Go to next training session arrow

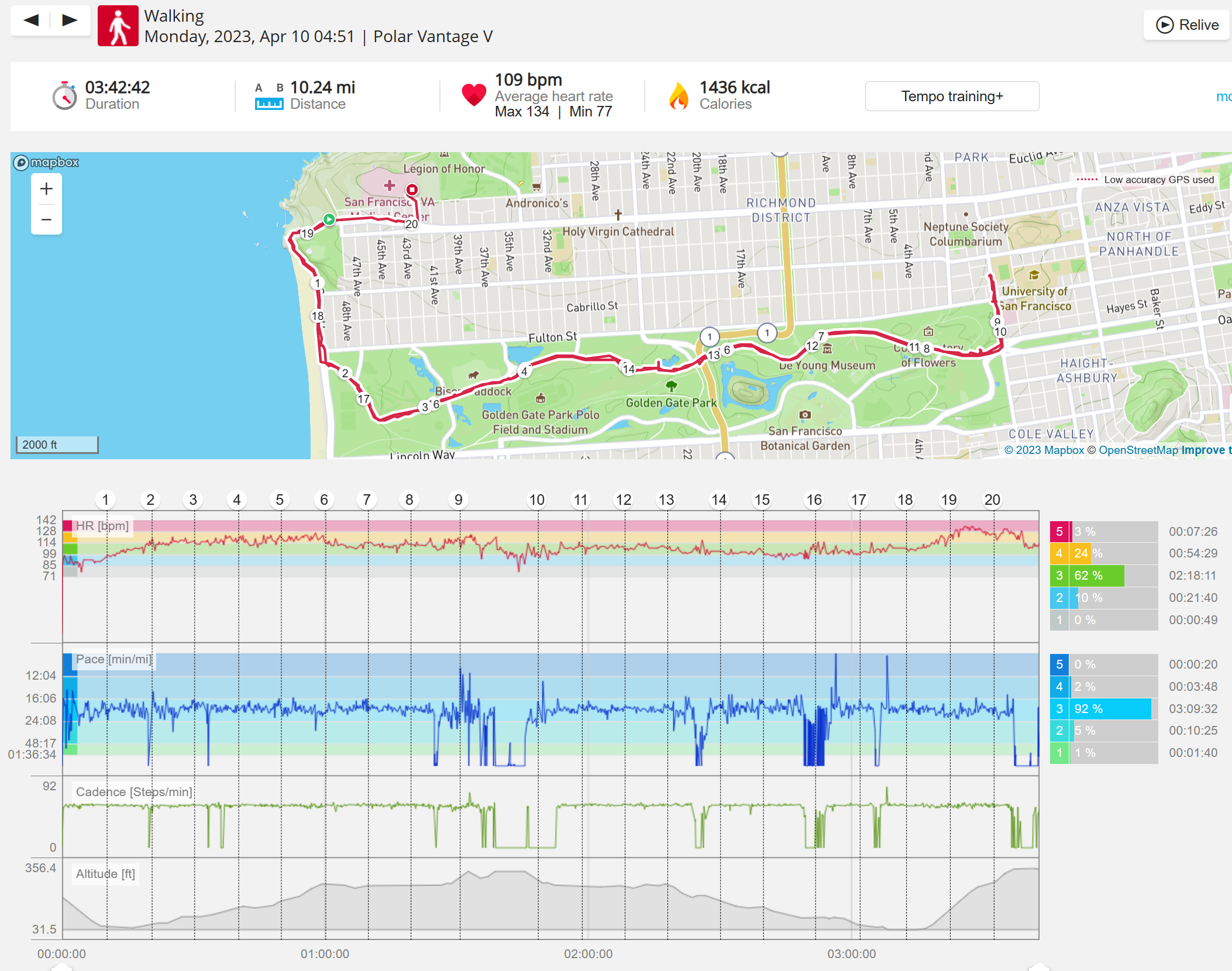click(70, 20)
